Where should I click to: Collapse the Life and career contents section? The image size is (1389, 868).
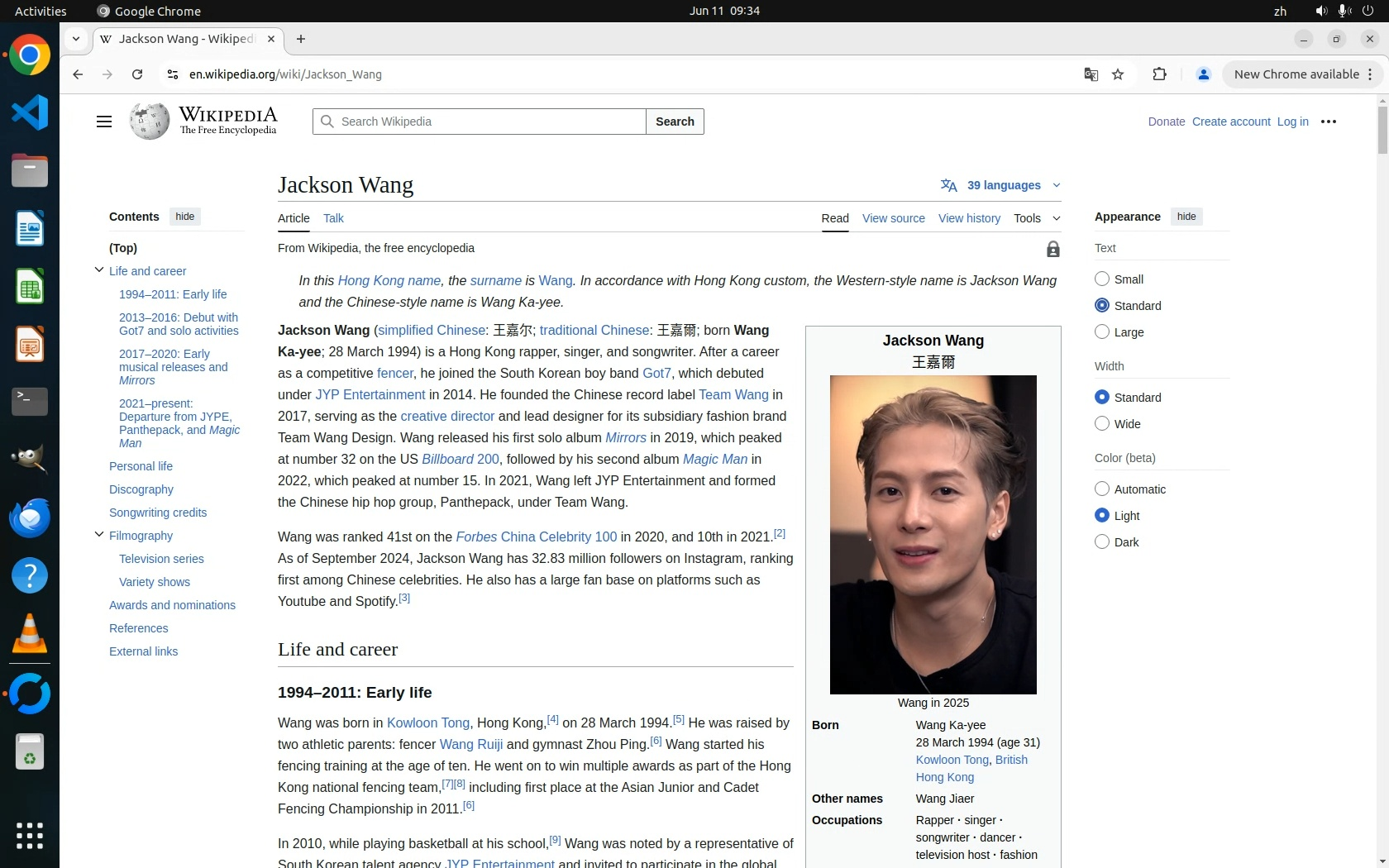tap(99, 270)
